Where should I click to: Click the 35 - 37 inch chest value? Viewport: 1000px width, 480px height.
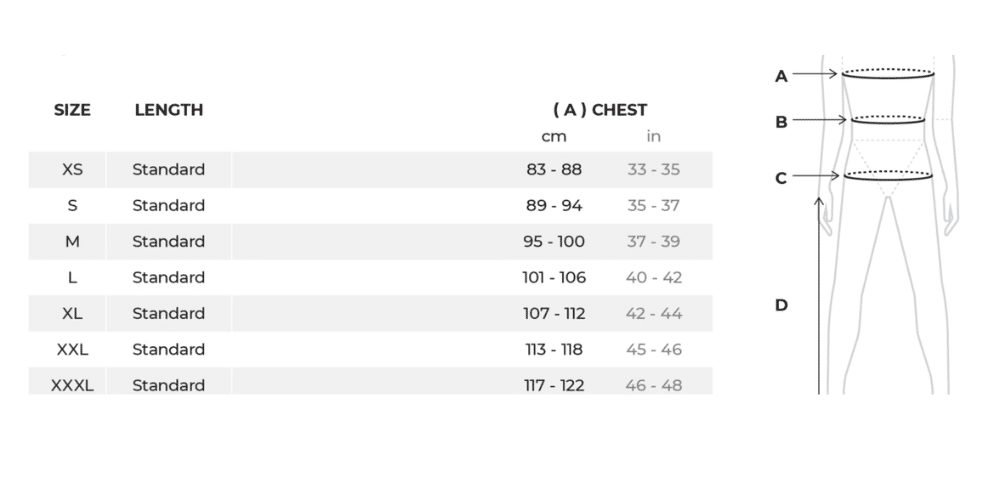coord(654,206)
